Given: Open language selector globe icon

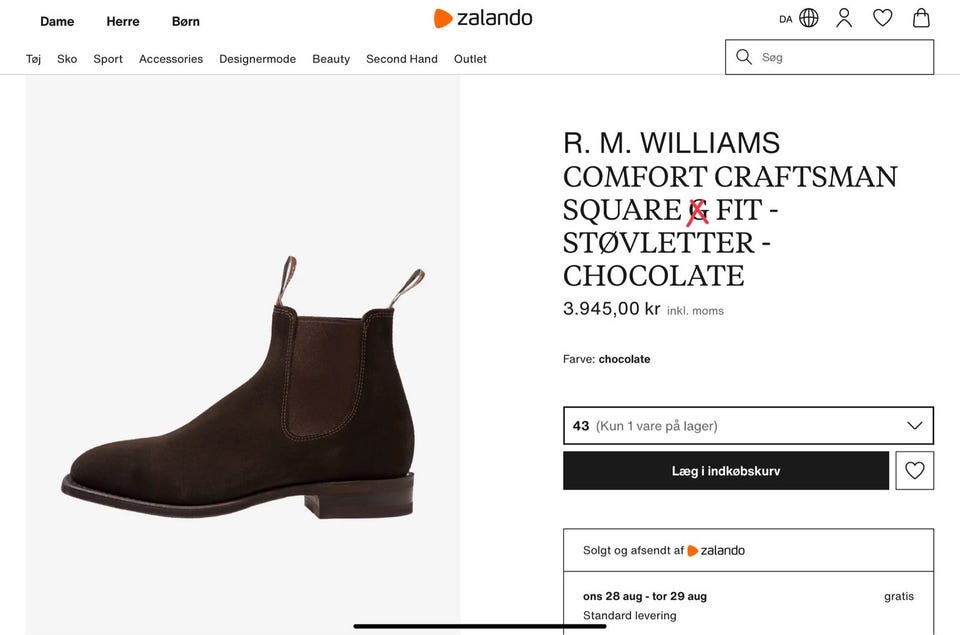Looking at the screenshot, I should point(808,18).
